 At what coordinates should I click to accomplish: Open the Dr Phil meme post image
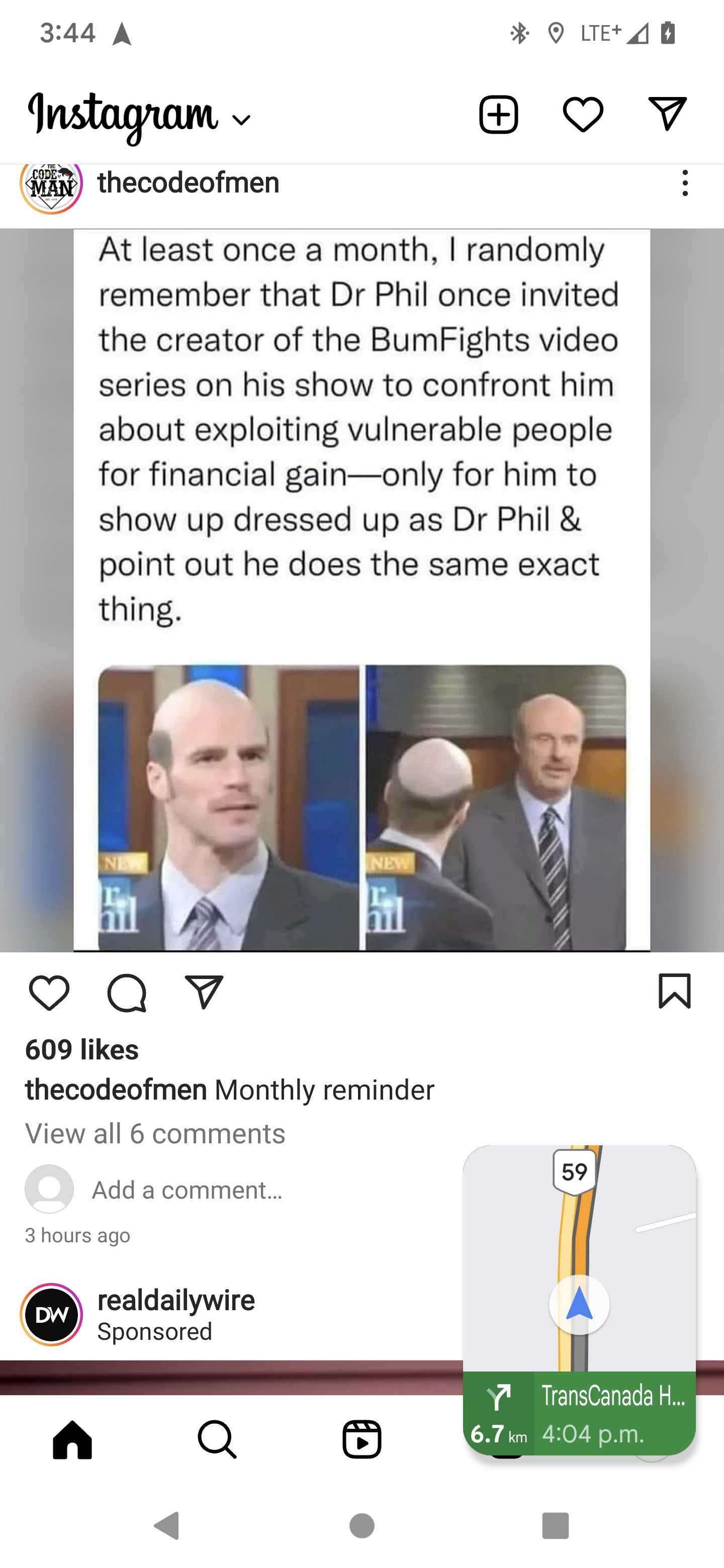[361, 590]
